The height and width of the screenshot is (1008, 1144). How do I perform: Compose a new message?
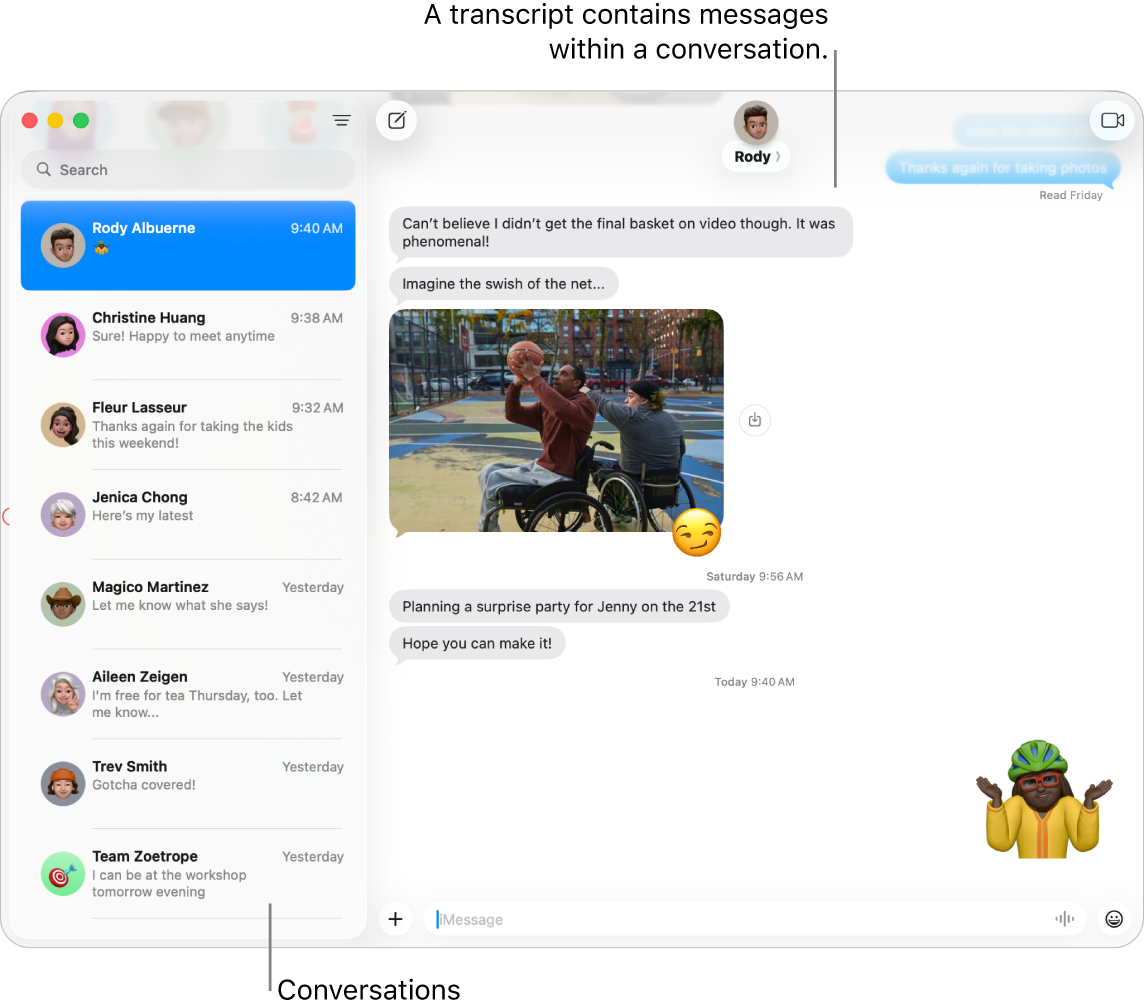[x=396, y=120]
